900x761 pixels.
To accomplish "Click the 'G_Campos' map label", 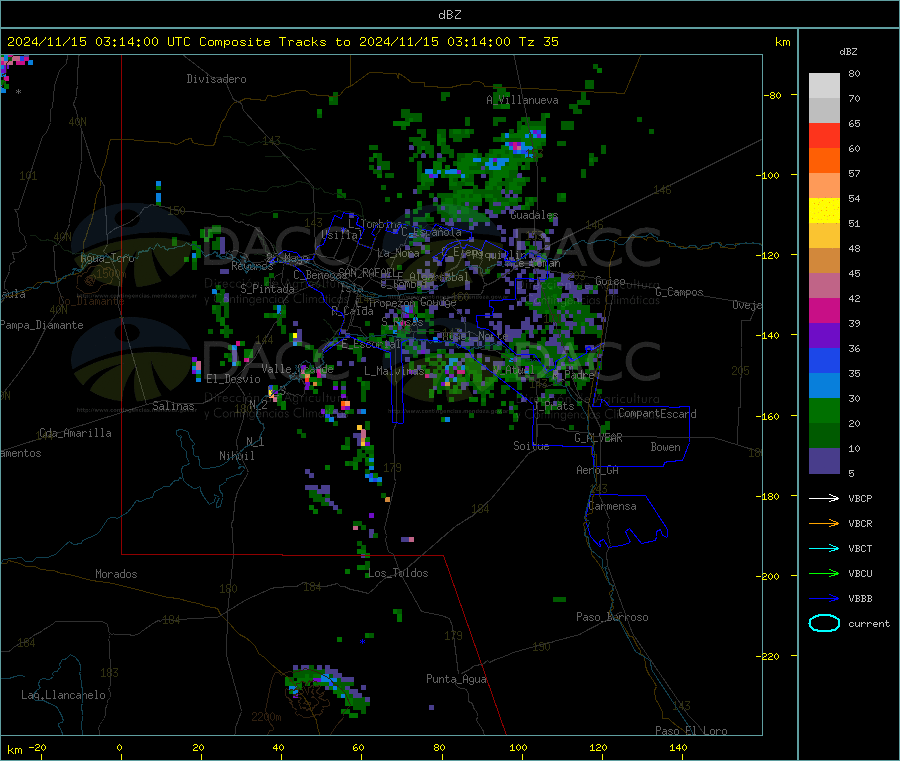I will 679,292.
